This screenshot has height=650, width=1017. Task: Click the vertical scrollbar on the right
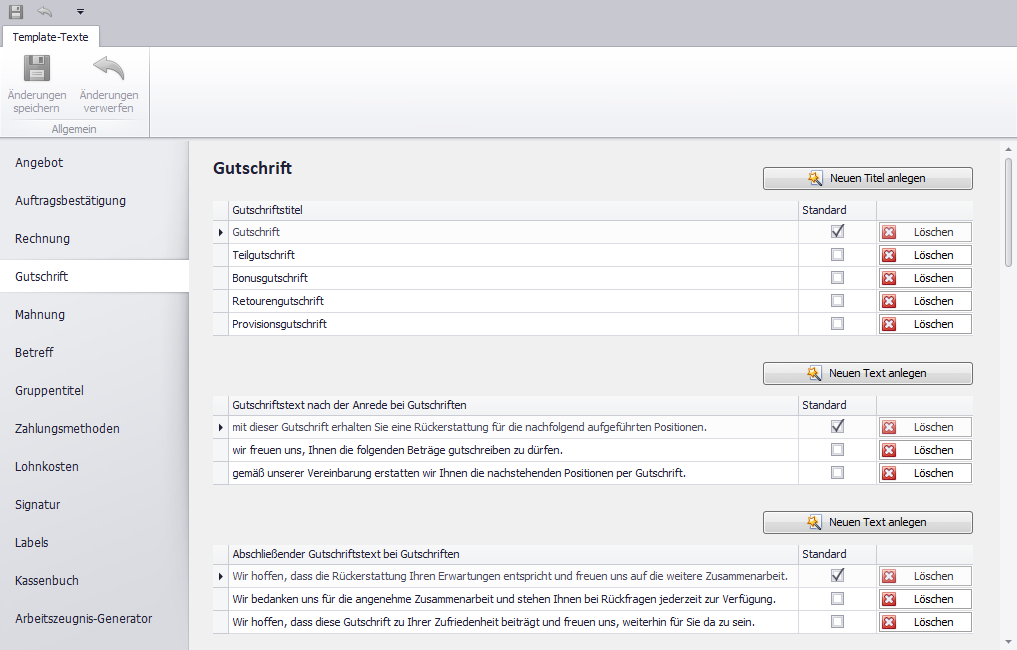click(1008, 210)
